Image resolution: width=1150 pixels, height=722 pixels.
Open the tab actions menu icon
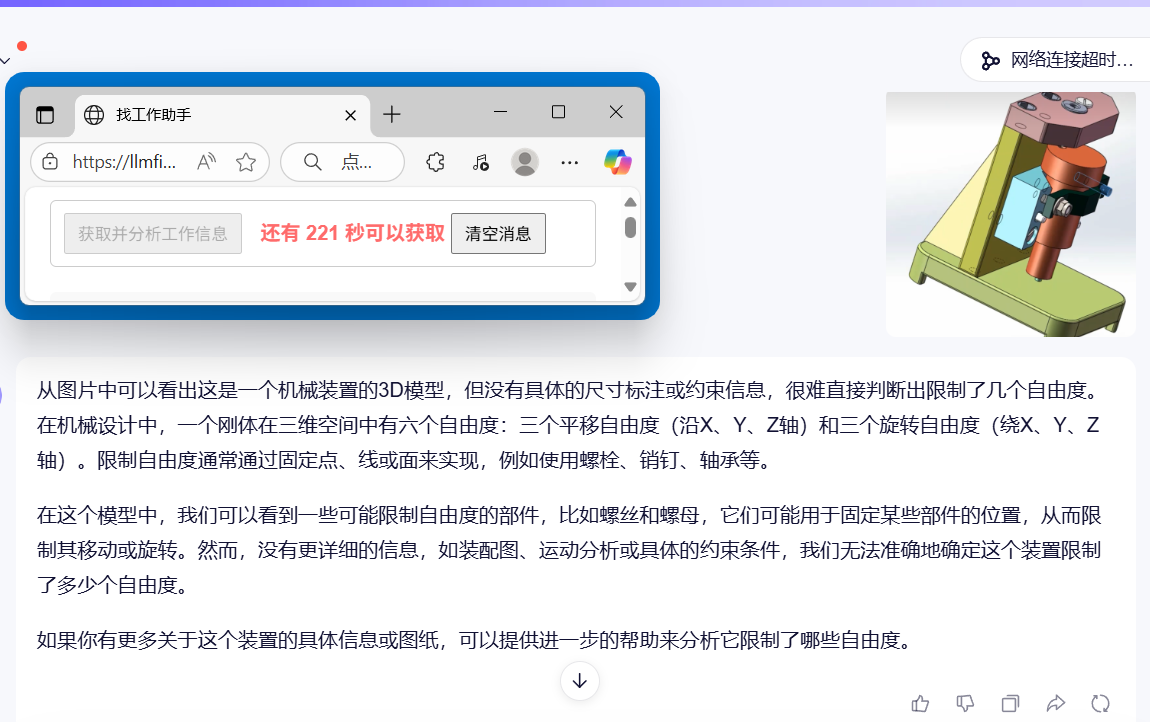(45, 114)
